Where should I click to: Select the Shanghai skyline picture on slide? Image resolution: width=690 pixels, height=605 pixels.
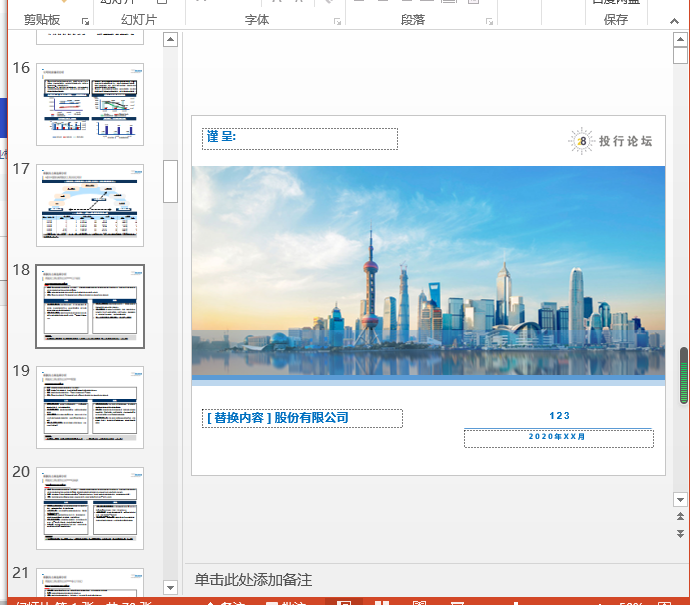[428, 271]
